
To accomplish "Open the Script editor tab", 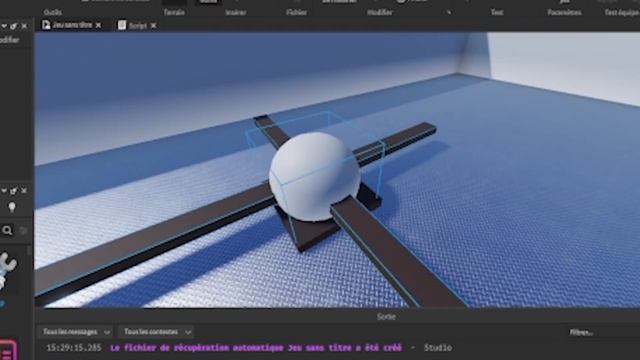I will pyautogui.click(x=137, y=25).
